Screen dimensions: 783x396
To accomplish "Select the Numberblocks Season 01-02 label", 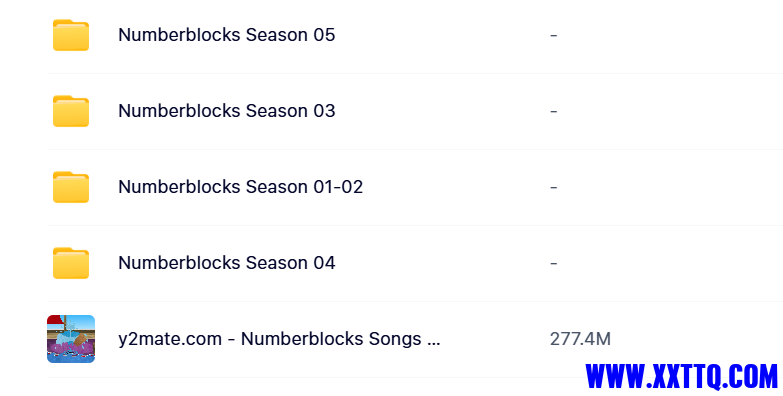I will [x=240, y=187].
